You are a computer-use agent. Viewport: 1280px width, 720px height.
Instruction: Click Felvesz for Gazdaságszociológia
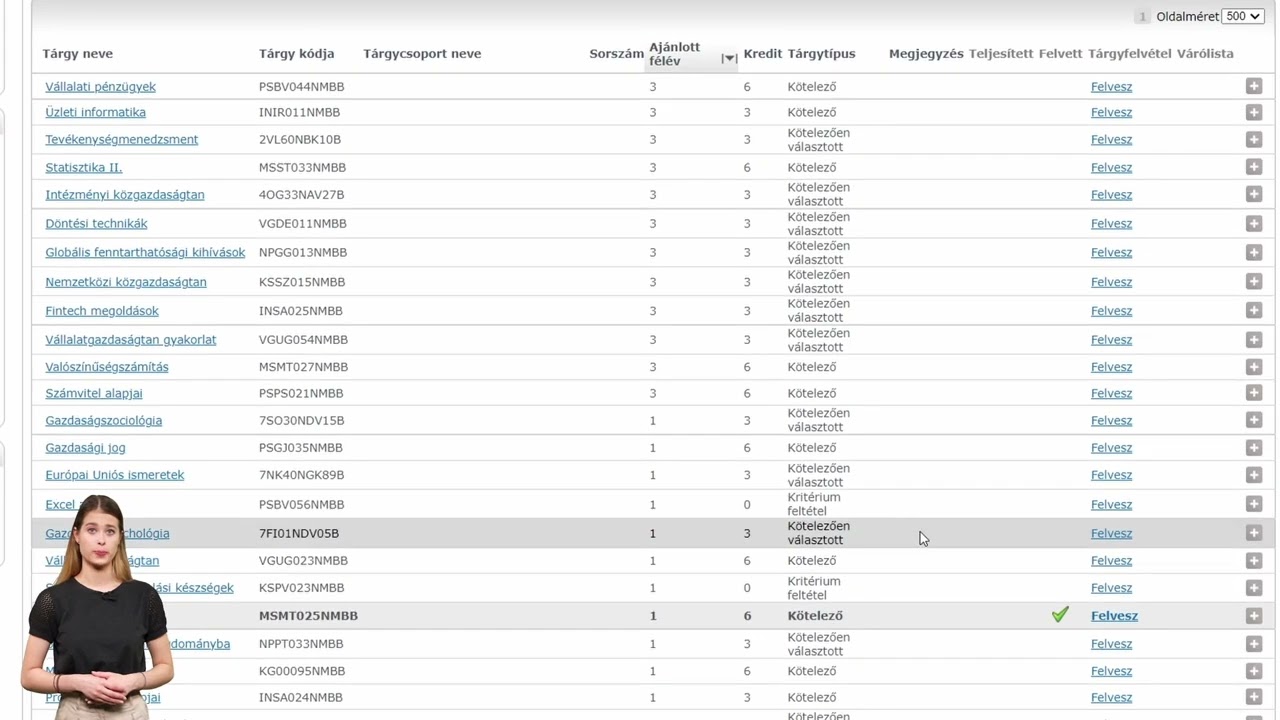[1111, 420]
